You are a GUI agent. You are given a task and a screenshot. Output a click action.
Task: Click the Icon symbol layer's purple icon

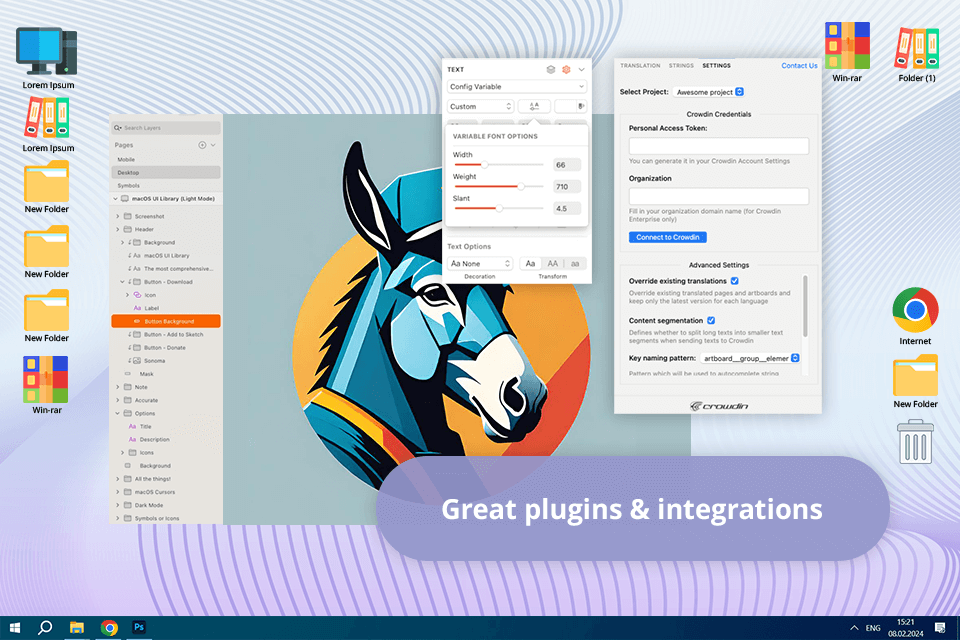[137, 295]
